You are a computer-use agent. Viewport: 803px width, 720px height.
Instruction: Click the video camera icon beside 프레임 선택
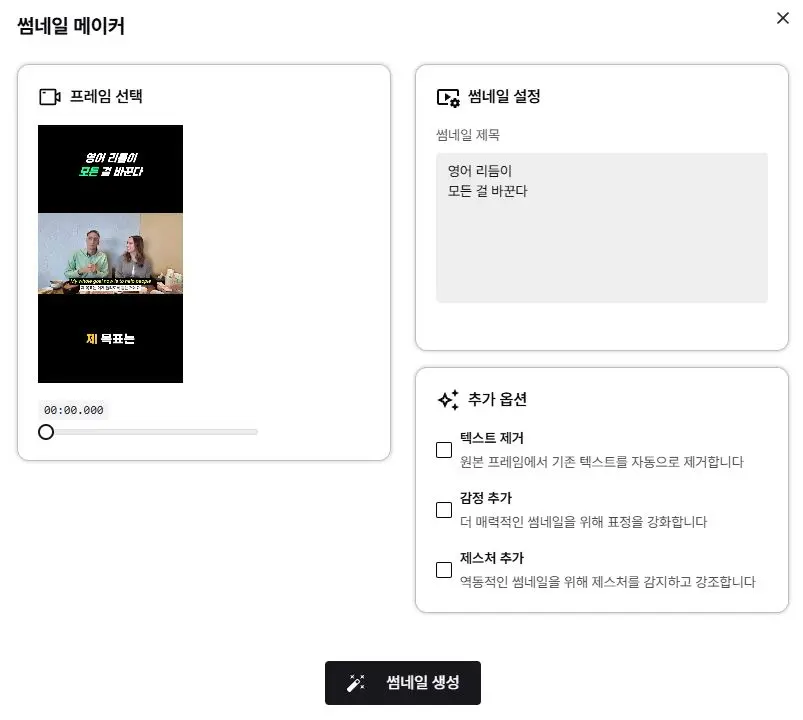pos(50,97)
